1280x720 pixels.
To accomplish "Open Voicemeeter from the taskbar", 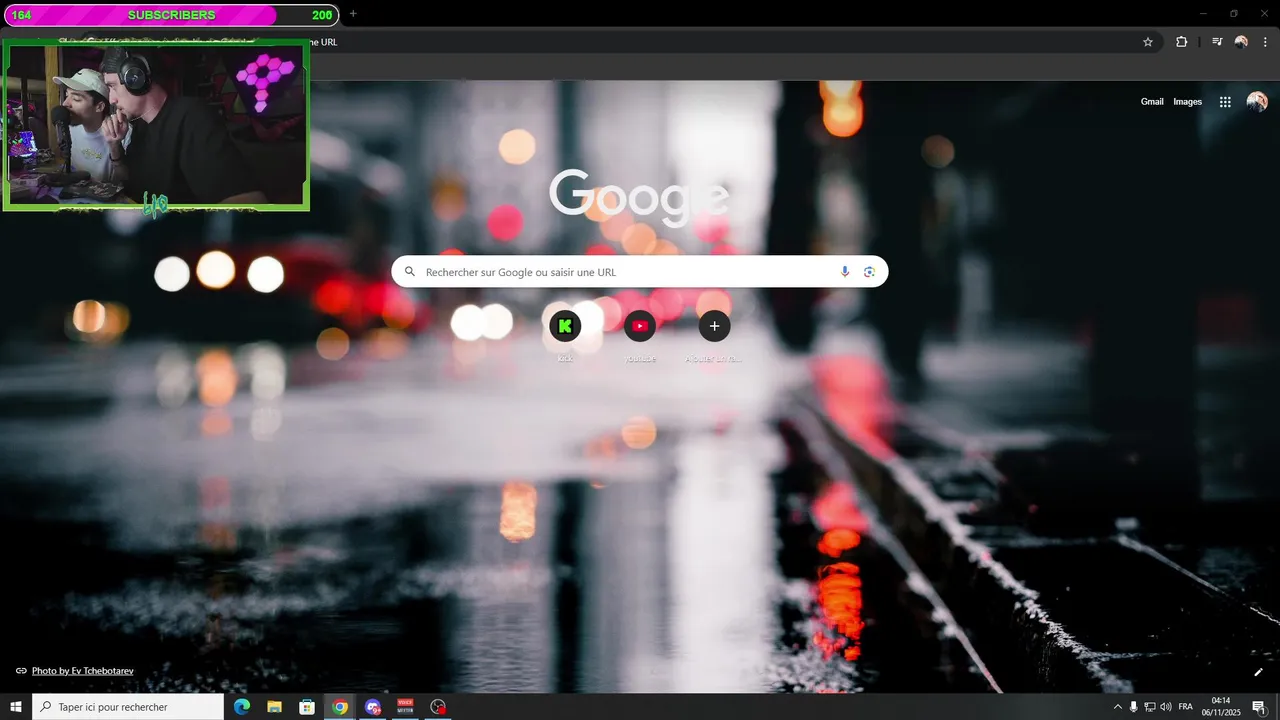I will pyautogui.click(x=405, y=707).
